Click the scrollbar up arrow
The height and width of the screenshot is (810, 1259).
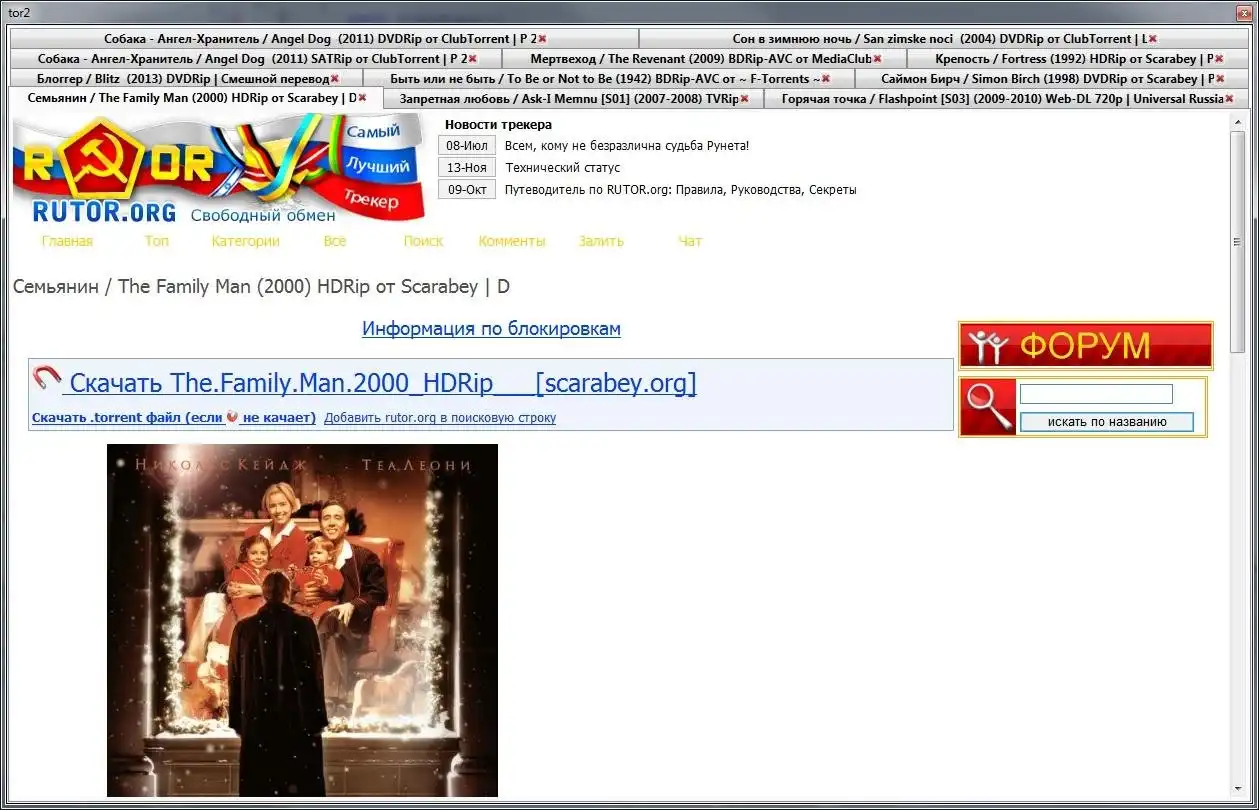coord(1238,121)
